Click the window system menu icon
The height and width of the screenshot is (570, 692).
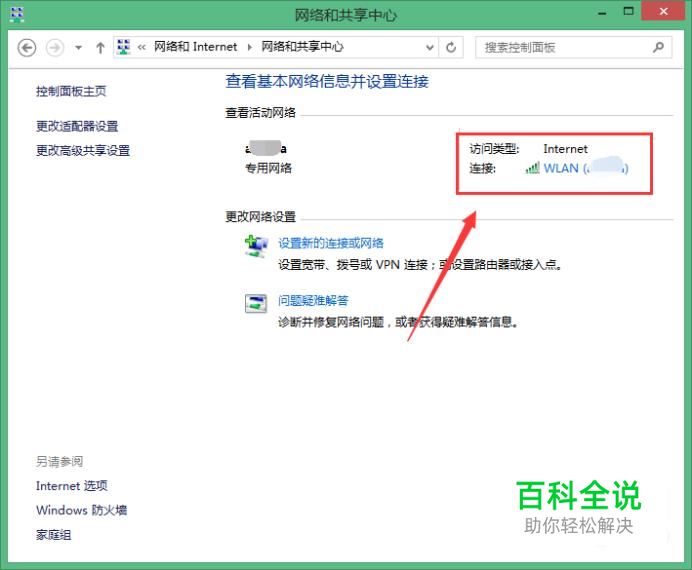(x=17, y=15)
